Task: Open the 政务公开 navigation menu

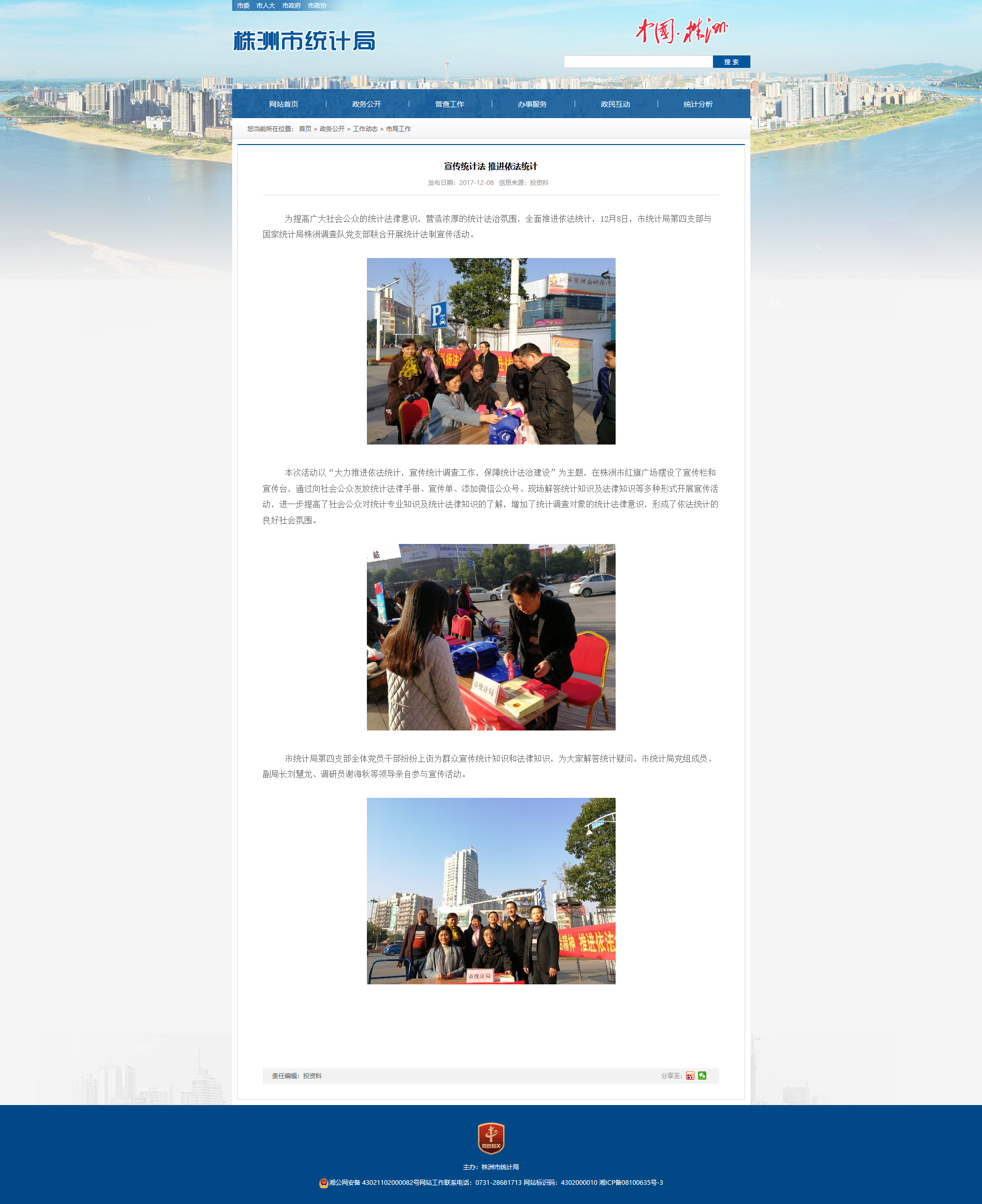Action: point(366,104)
